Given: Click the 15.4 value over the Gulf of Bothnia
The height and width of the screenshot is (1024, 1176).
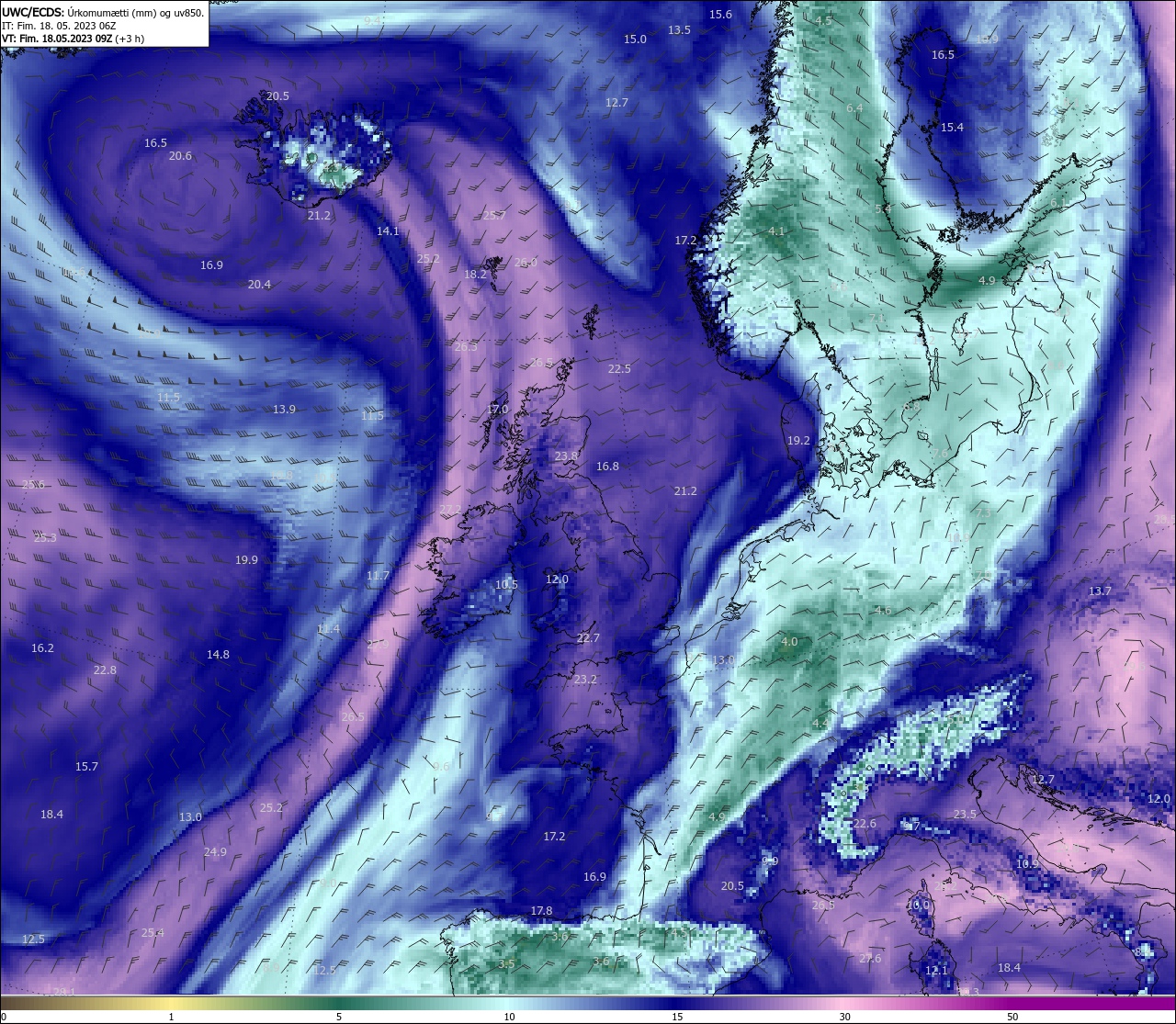Looking at the screenshot, I should pyautogui.click(x=952, y=128).
